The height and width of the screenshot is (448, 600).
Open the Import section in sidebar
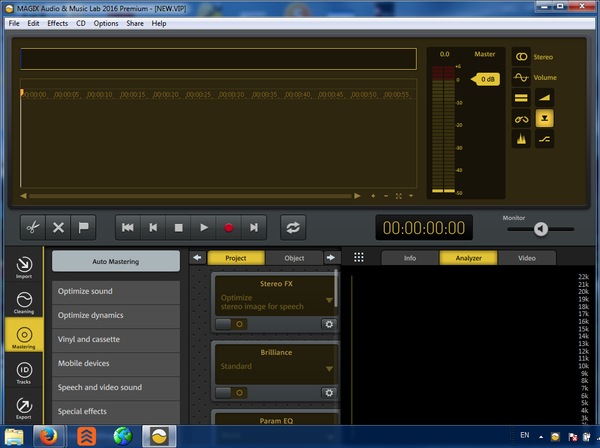[x=24, y=269]
